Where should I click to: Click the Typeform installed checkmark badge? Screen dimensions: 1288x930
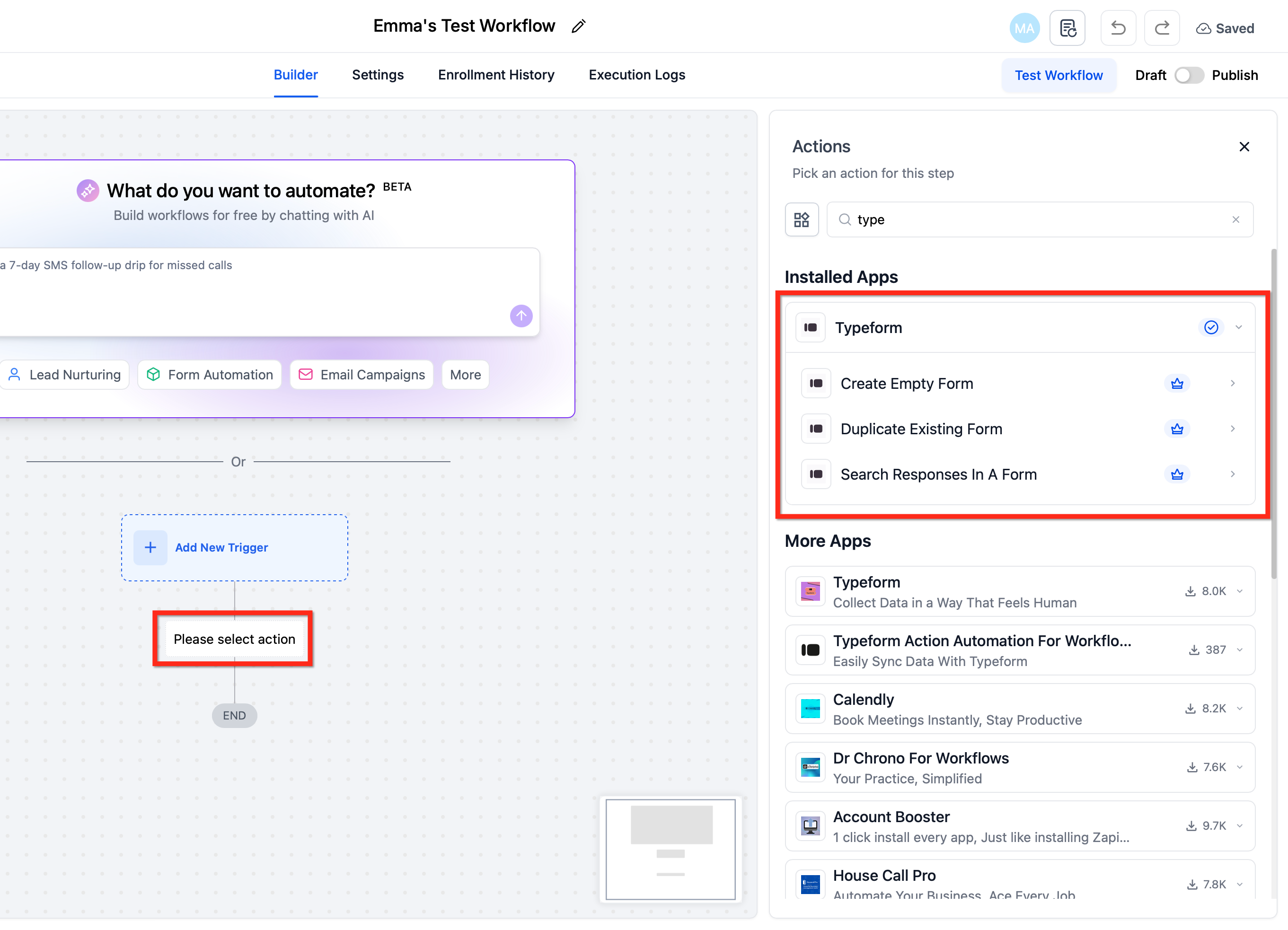[1211, 328]
